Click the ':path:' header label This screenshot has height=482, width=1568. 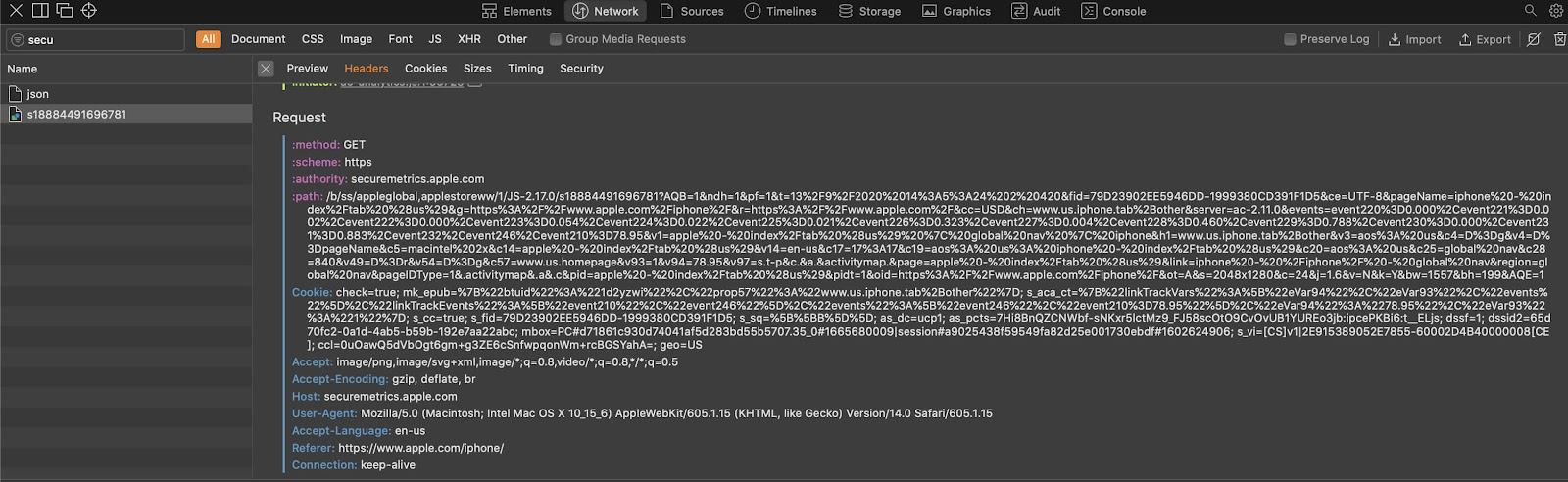[x=308, y=197]
